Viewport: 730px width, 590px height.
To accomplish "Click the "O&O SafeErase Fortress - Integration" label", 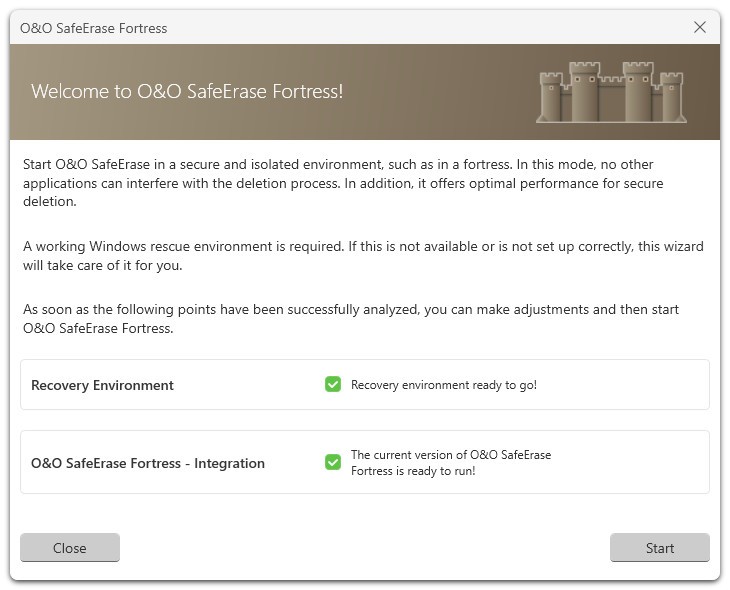I will coord(148,463).
